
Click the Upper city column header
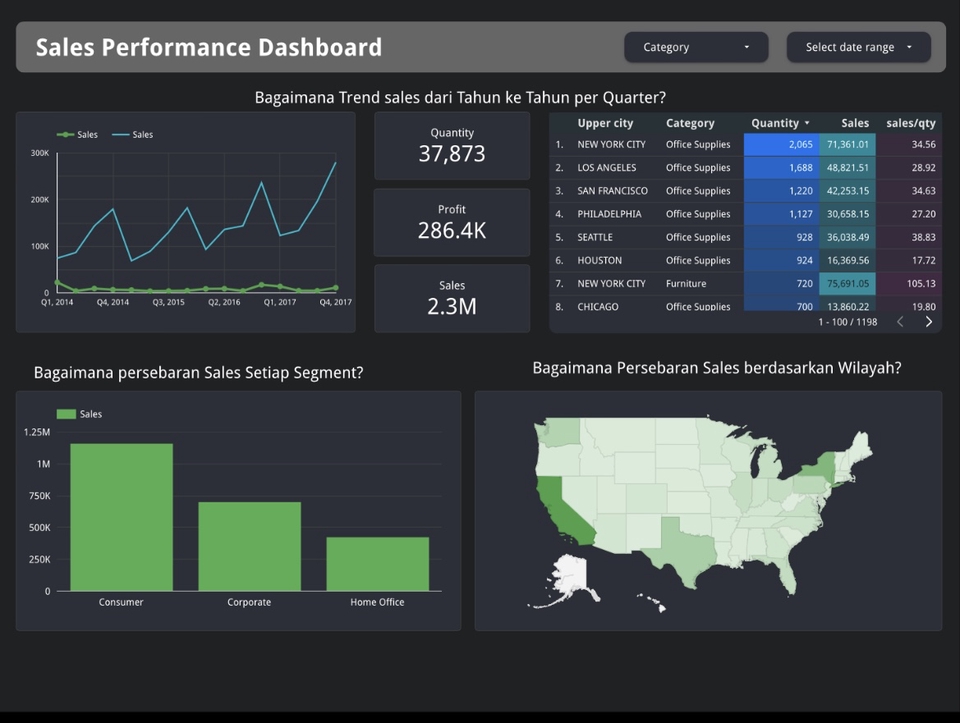(x=604, y=123)
